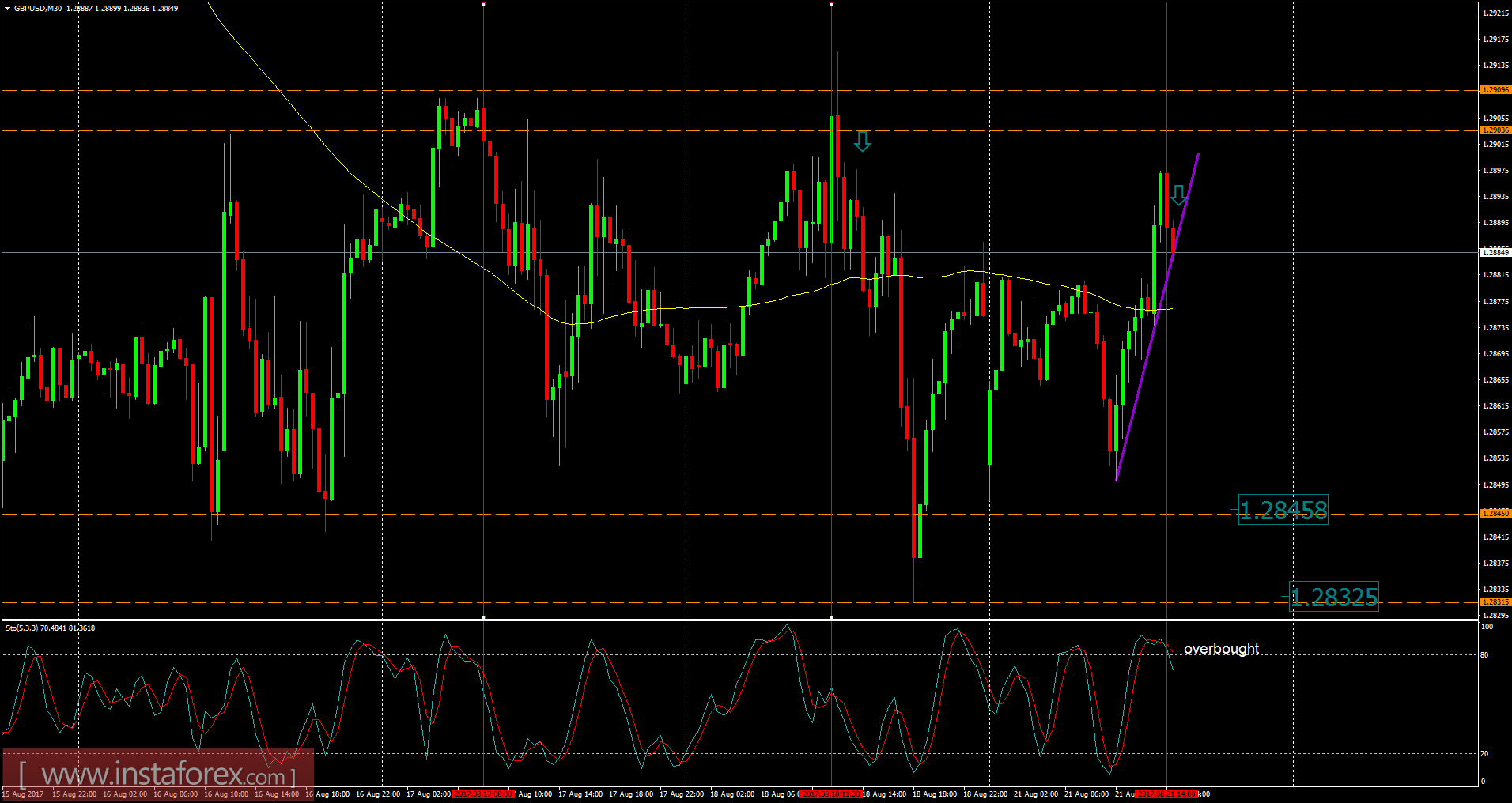Click the 1.28458 support level annotation
This screenshot has height=803, width=1512.
[1283, 511]
